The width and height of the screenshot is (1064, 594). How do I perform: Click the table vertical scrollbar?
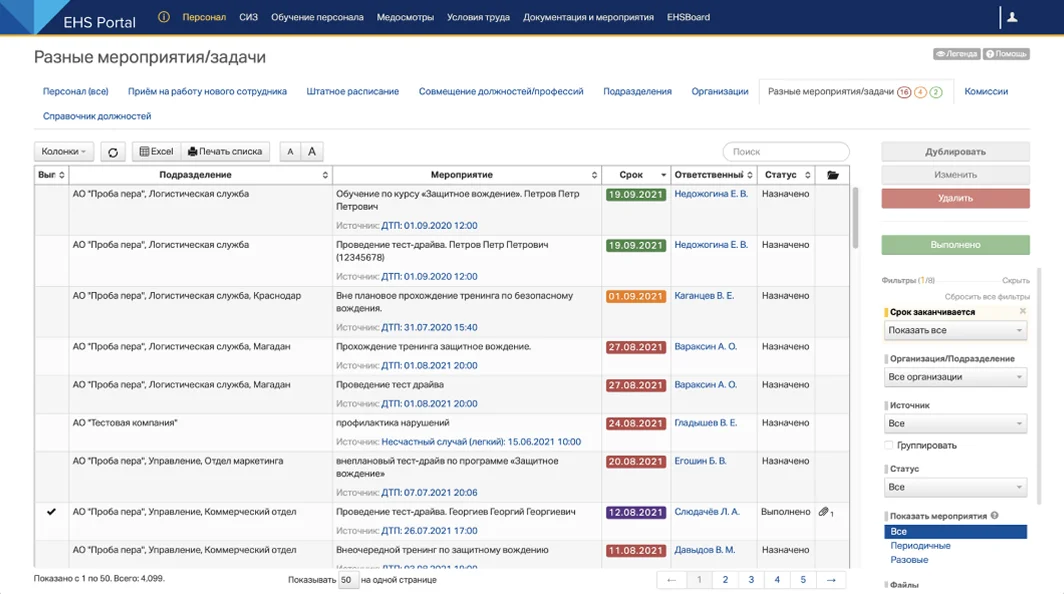coord(855,217)
